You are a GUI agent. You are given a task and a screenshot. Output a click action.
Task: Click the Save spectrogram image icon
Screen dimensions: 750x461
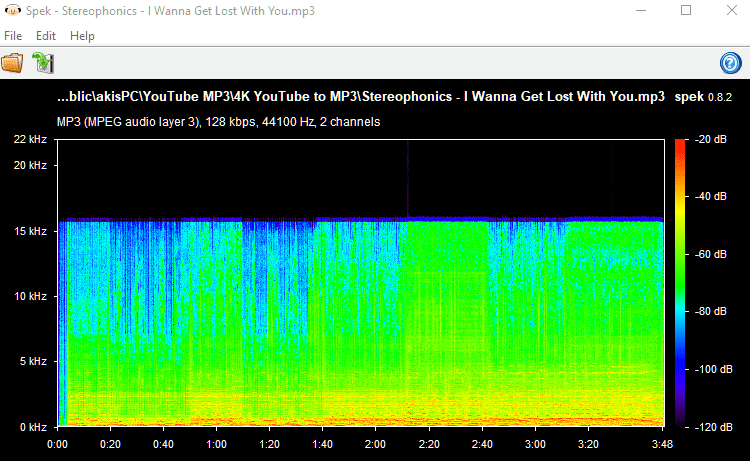click(x=43, y=63)
